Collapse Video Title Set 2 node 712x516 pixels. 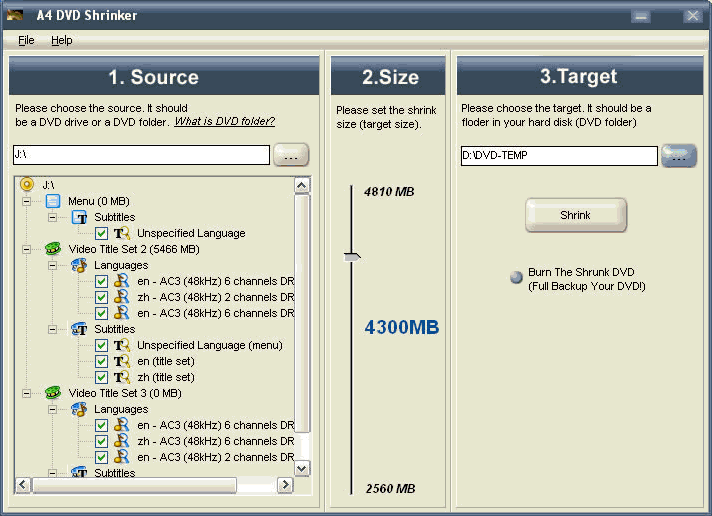click(26, 249)
